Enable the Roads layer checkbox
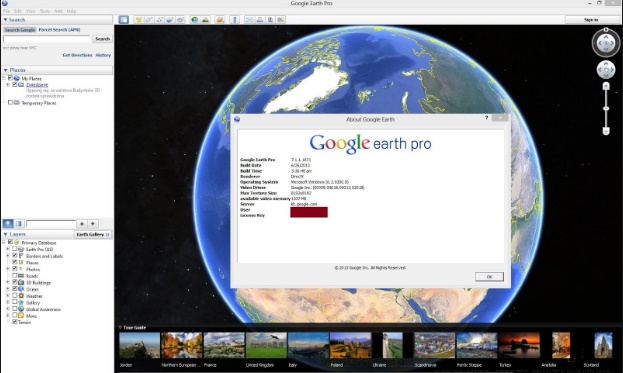 [15, 275]
